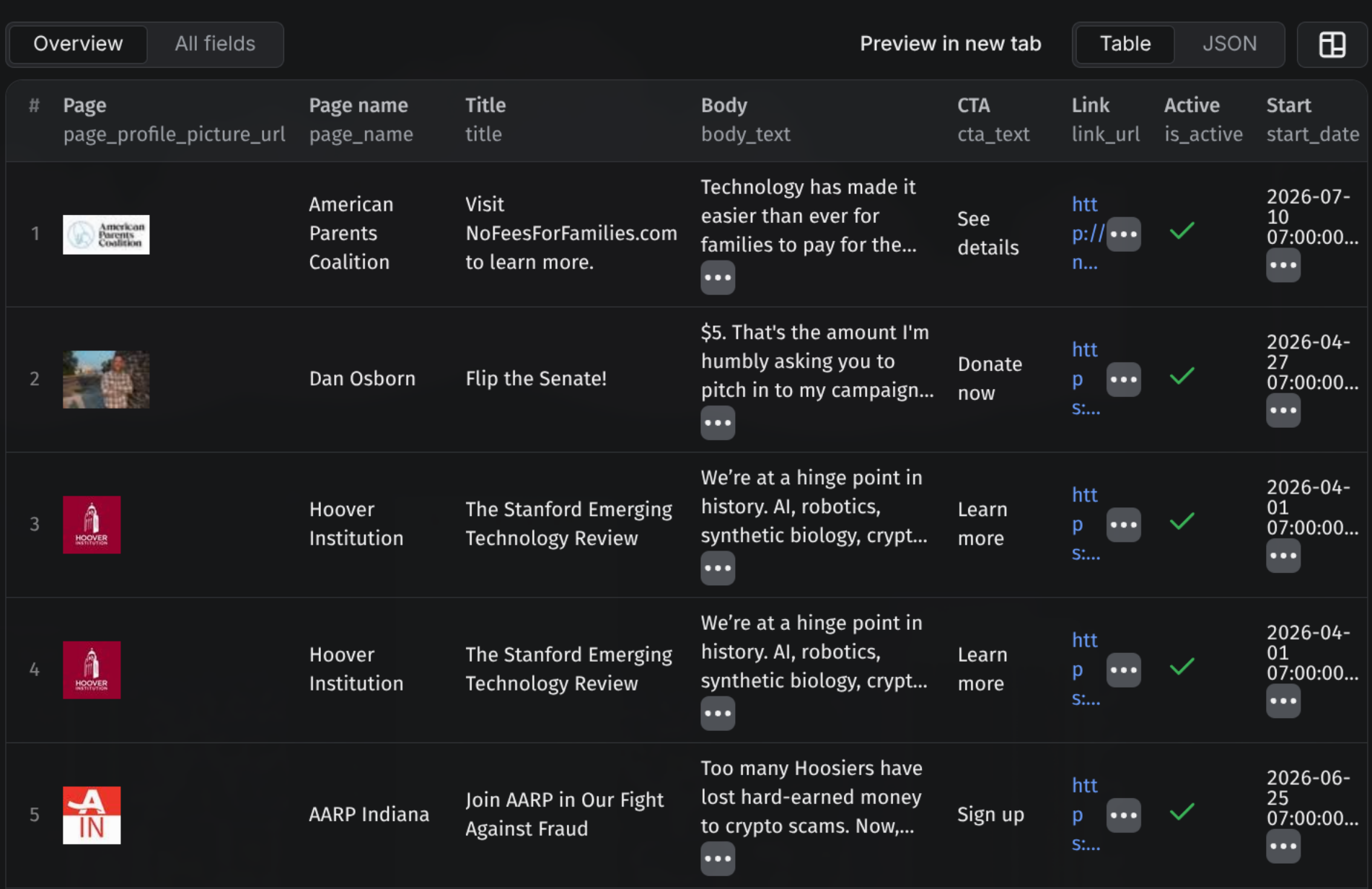Screen dimensions: 1372x889
Task: Select body text starting 'Technology has made it'
Action: [809, 216]
